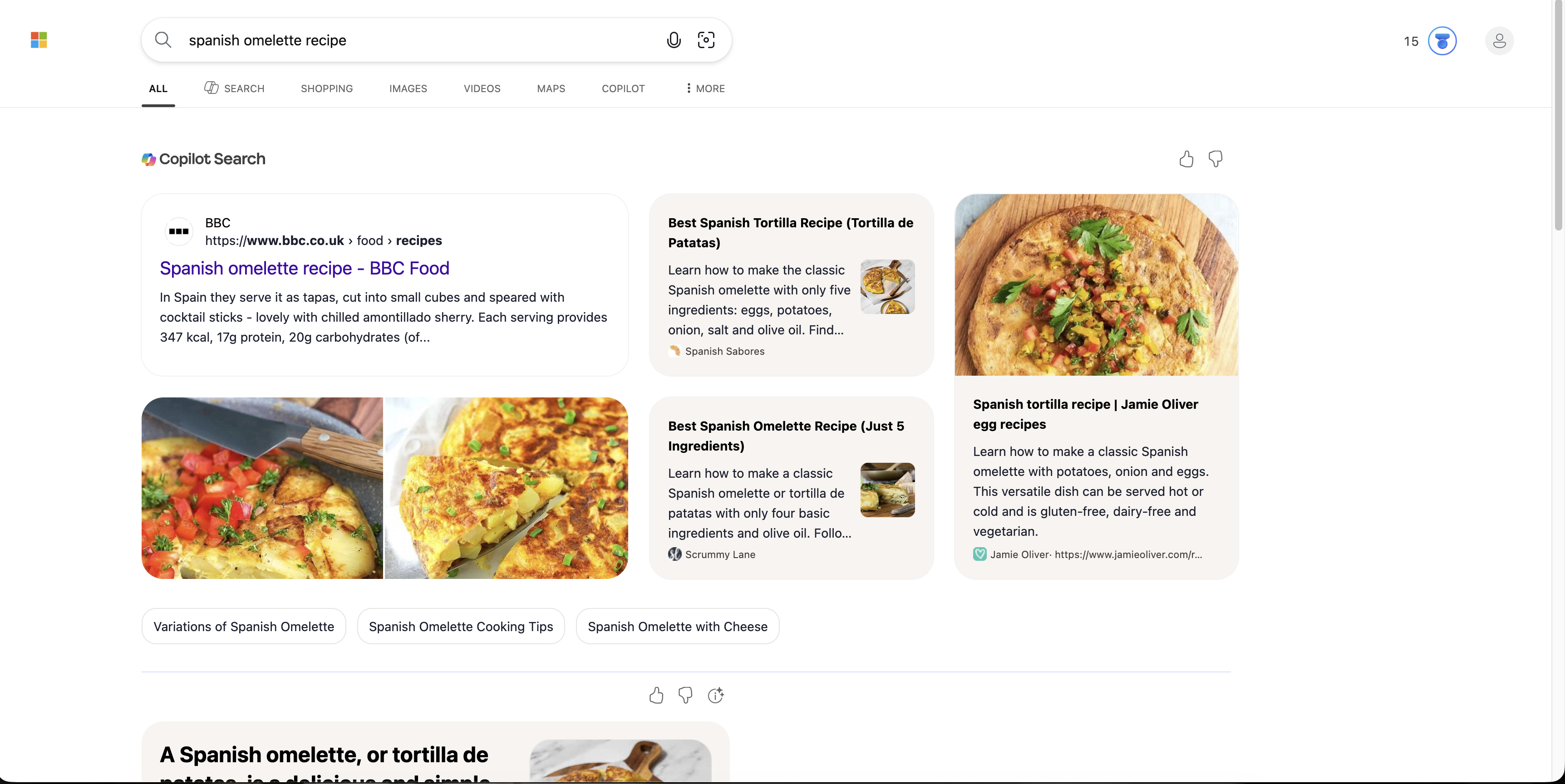Screen dimensions: 1565x784
Task: Click the Microsoft logo icon
Action: (39, 40)
